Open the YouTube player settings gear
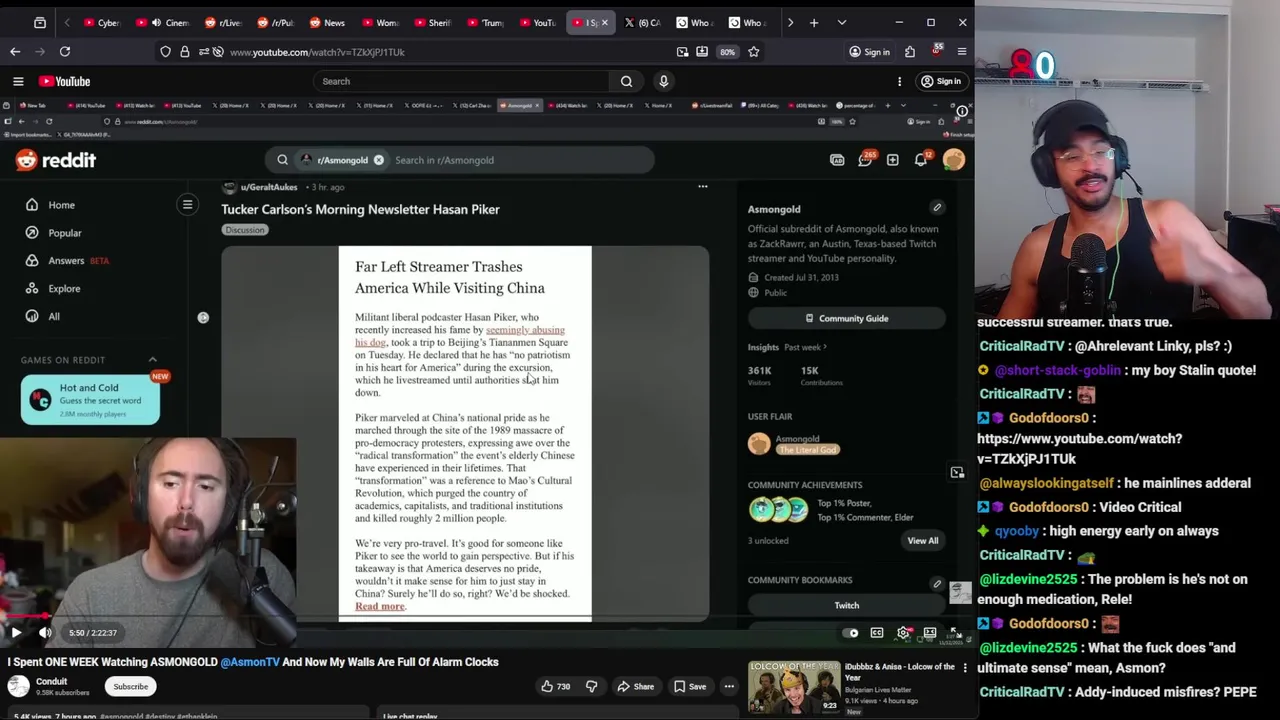 tap(904, 632)
